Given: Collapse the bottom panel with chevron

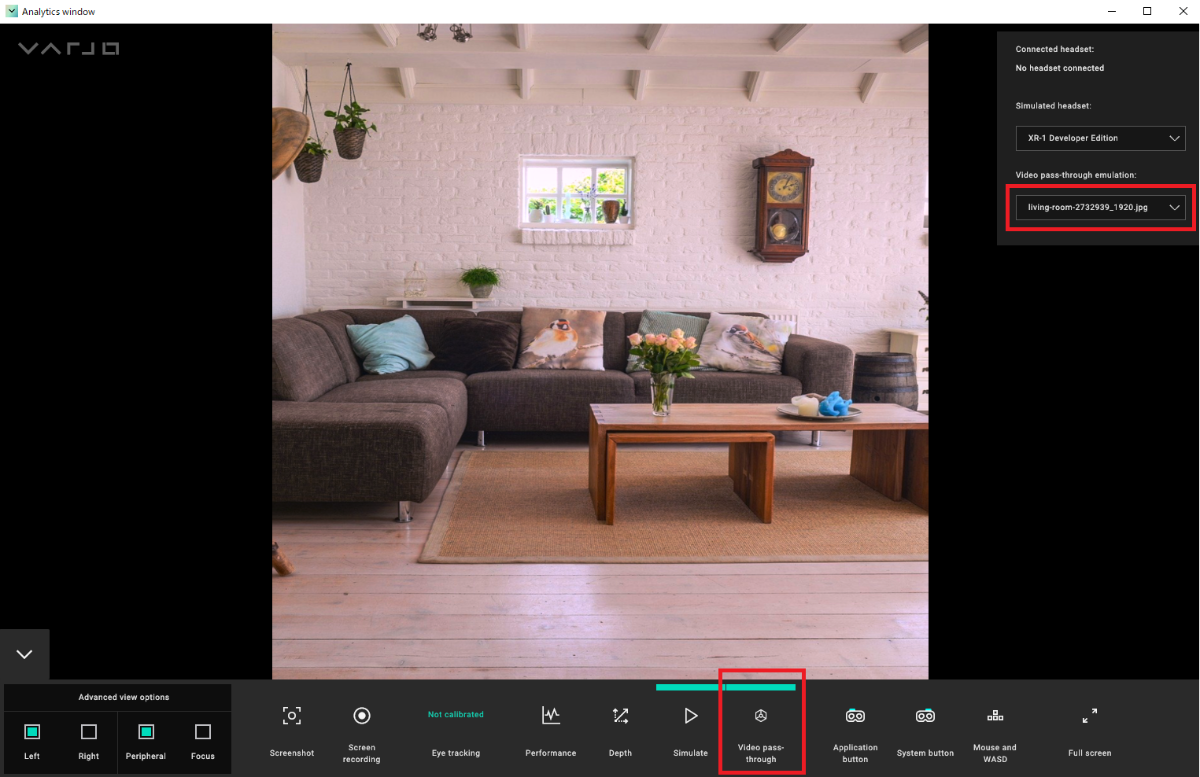Looking at the screenshot, I should click(x=24, y=654).
